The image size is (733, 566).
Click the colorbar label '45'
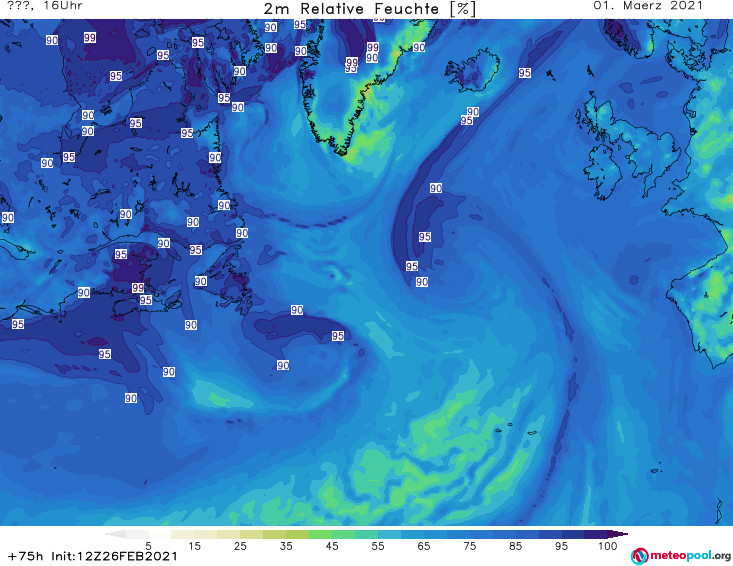click(332, 546)
